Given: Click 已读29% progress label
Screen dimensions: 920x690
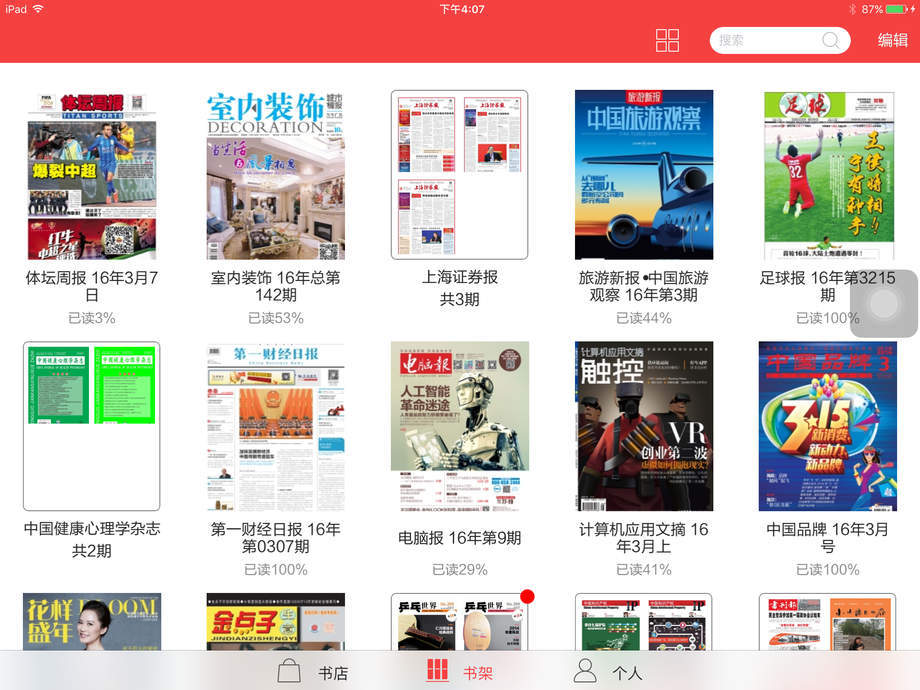Looking at the screenshot, I should pyautogui.click(x=459, y=569).
